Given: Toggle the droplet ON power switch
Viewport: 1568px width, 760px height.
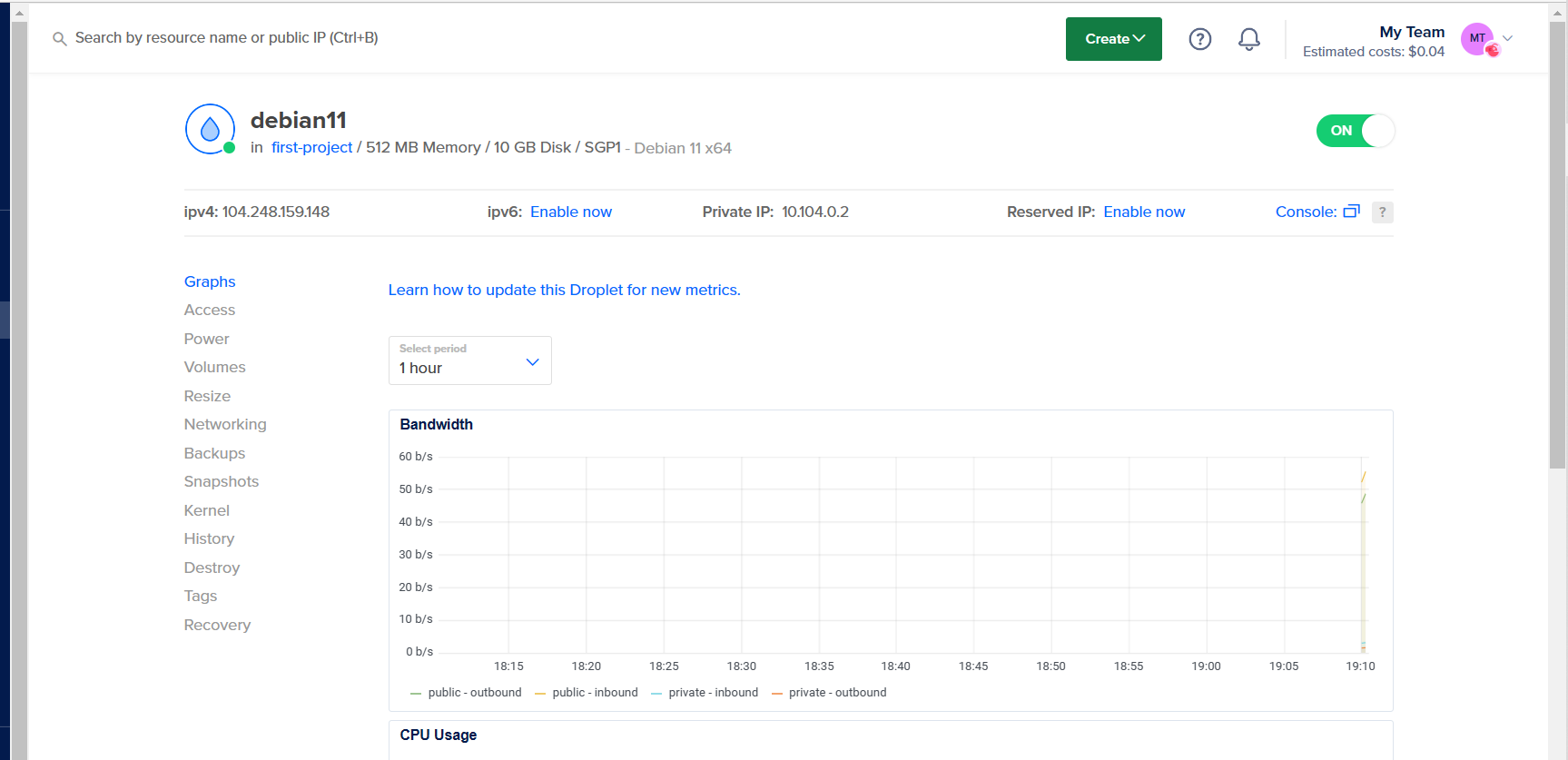Looking at the screenshot, I should click(x=1355, y=131).
